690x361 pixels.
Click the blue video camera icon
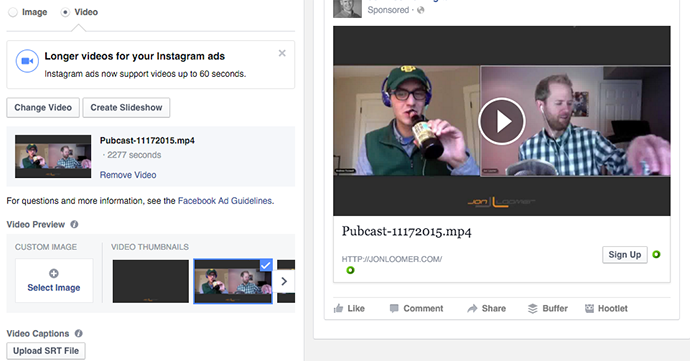tap(27, 61)
